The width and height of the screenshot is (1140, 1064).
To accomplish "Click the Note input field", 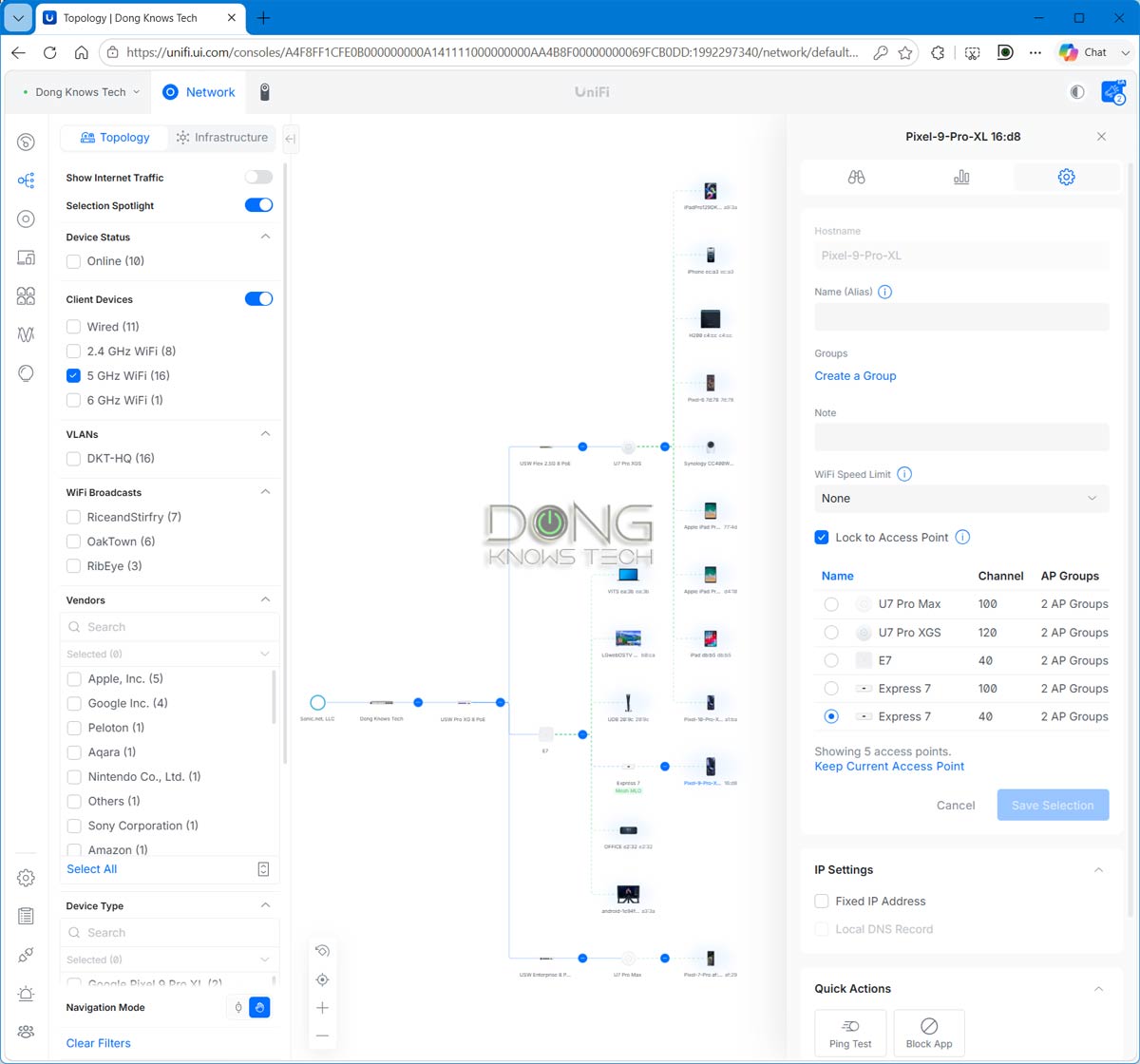I will click(x=961, y=437).
